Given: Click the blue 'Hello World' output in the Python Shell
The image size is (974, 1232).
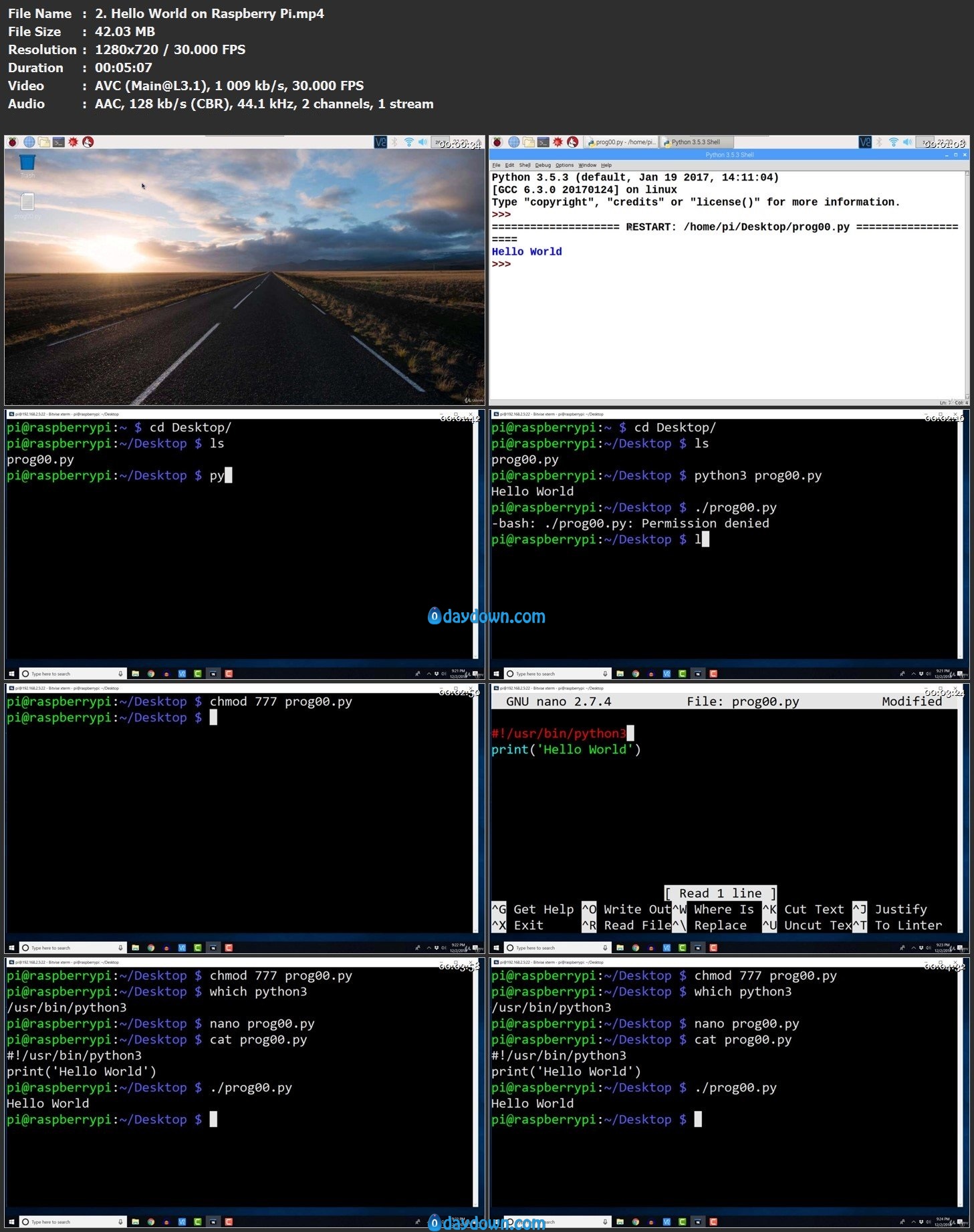Looking at the screenshot, I should pyautogui.click(x=527, y=252).
